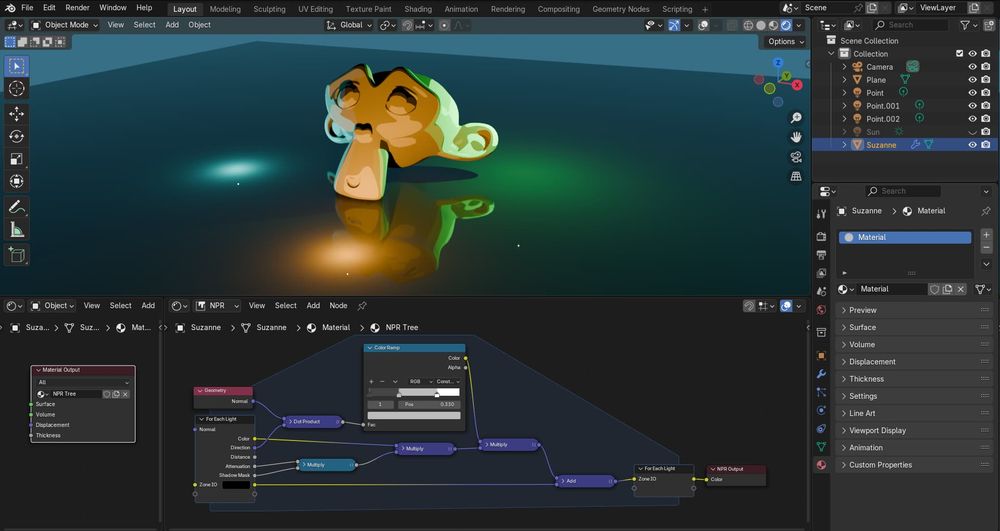Click the Blender logo menu icon
Image resolution: width=1000 pixels, height=531 pixels.
coord(10,8)
